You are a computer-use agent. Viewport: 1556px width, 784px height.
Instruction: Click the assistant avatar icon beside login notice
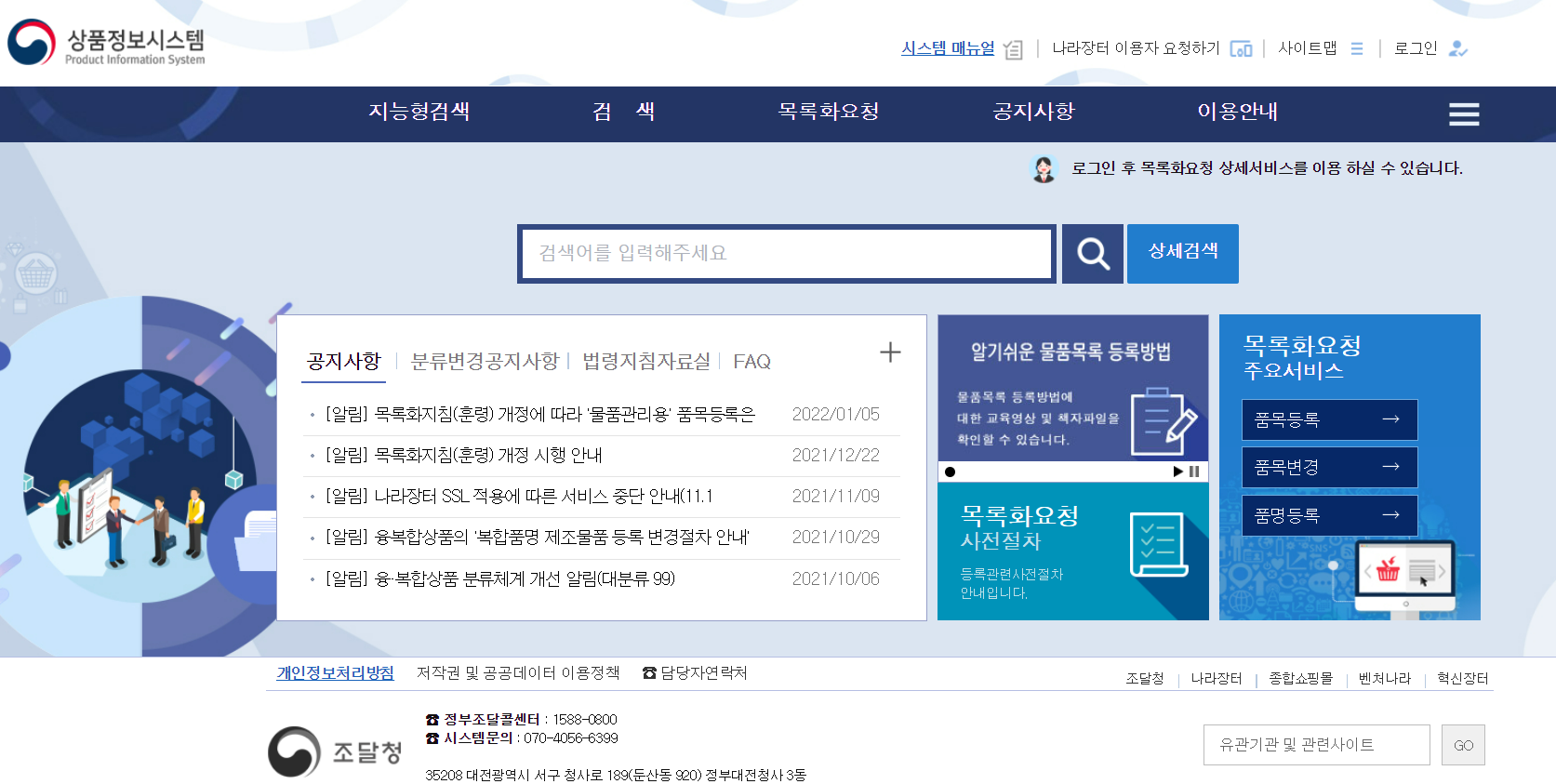[x=1044, y=168]
